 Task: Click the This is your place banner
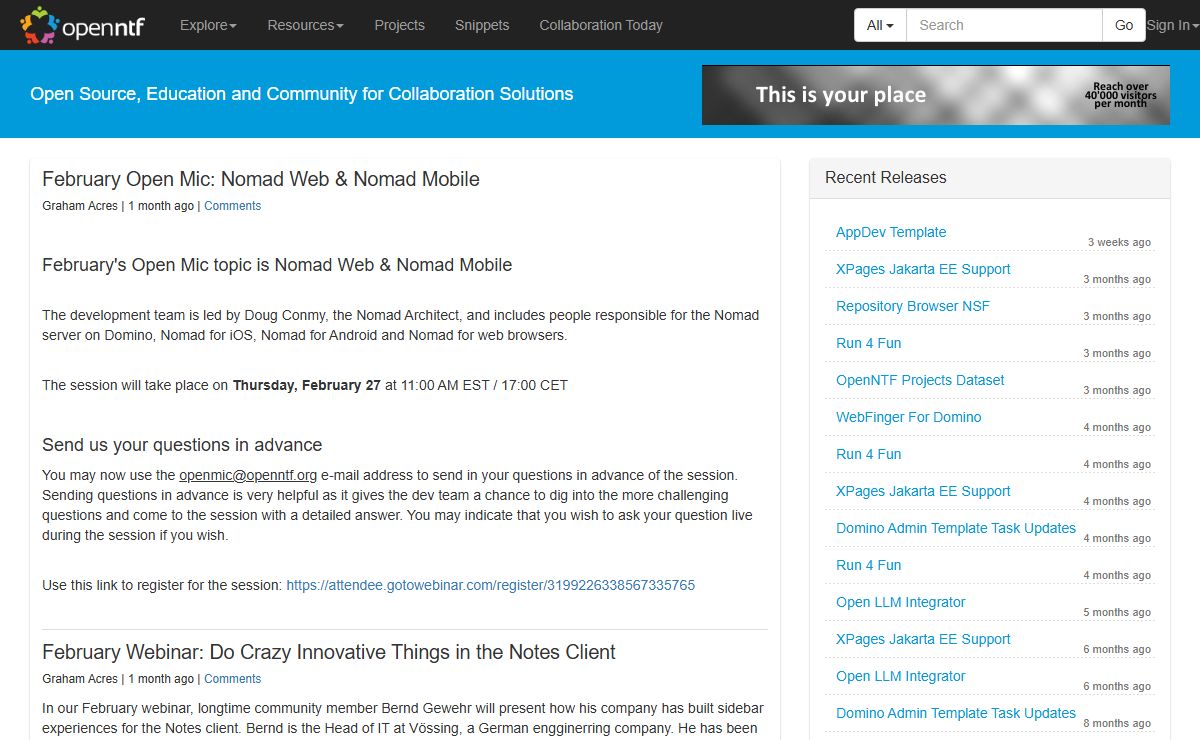tap(935, 95)
